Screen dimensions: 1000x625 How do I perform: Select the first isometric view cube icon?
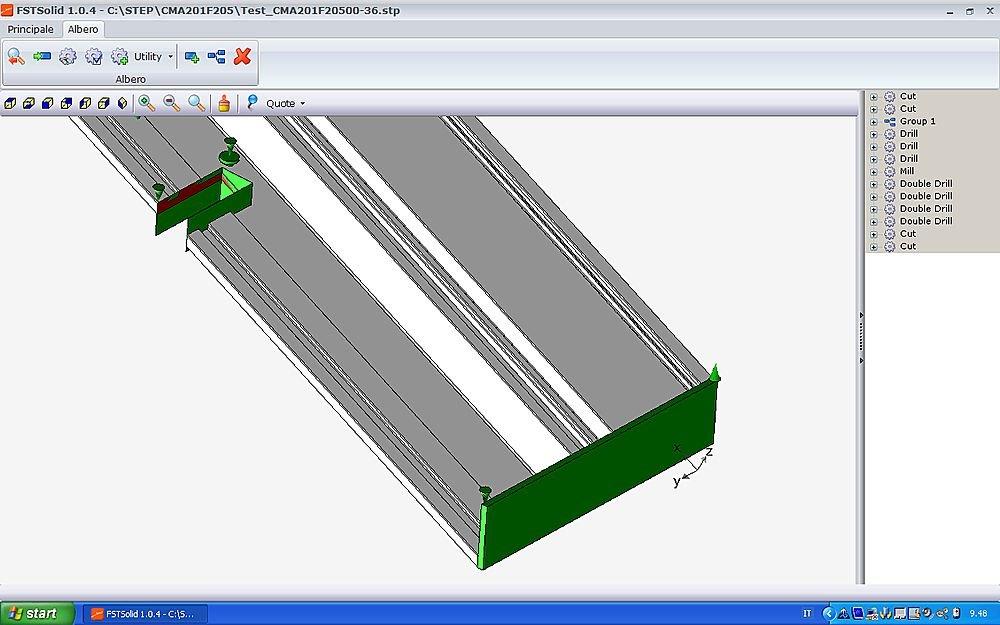tap(9, 103)
